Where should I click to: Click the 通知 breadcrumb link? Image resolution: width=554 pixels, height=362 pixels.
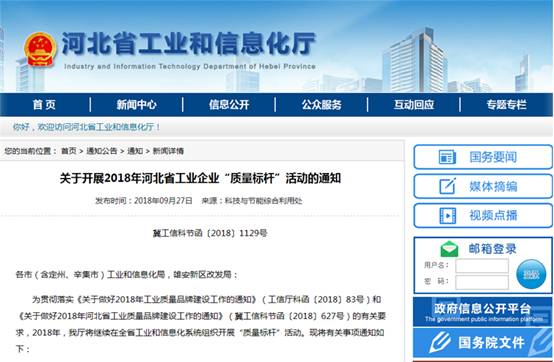click(135, 151)
